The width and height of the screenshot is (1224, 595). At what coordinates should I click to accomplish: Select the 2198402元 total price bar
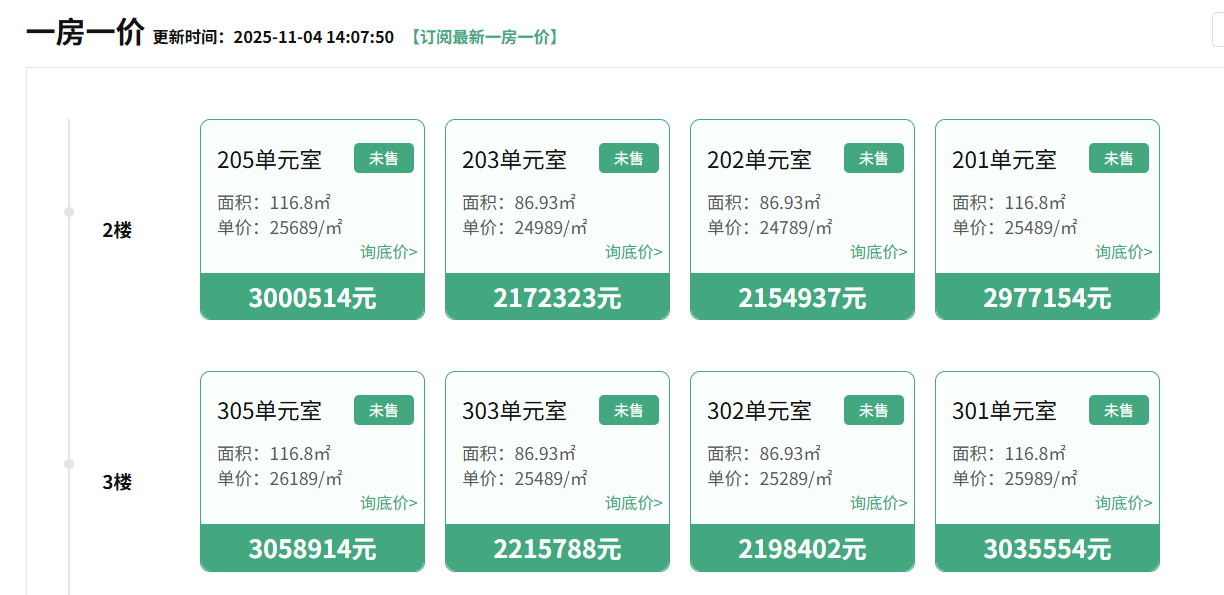coord(802,548)
